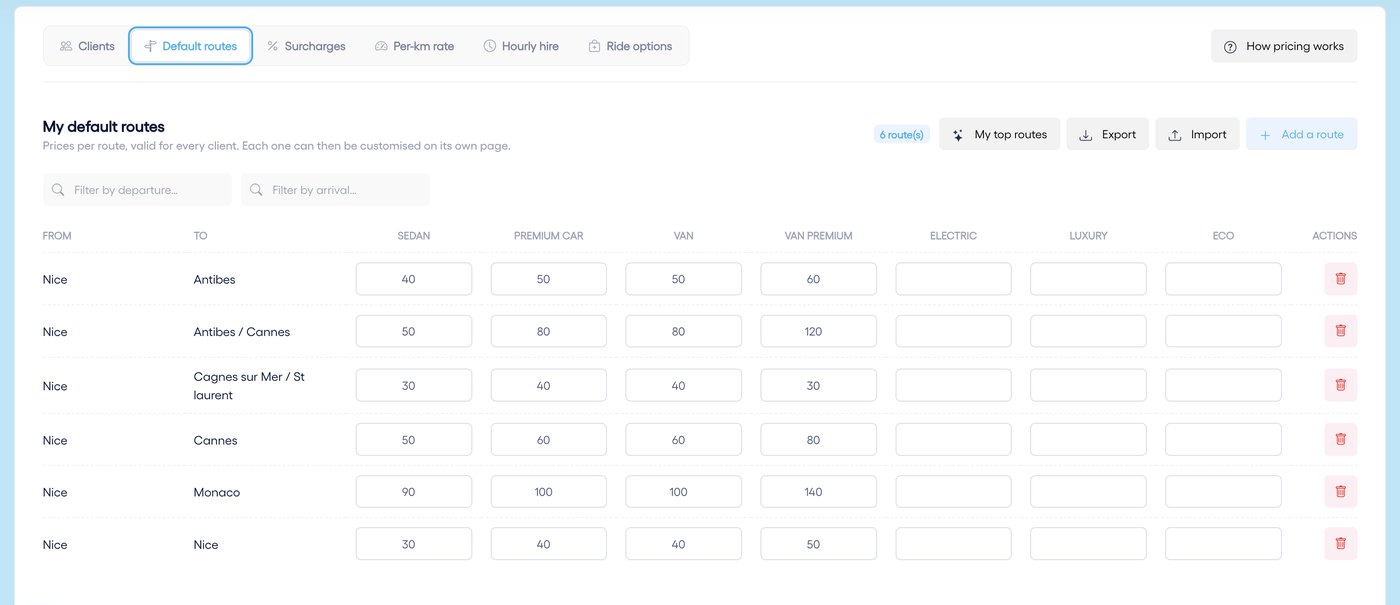This screenshot has height=605, width=1400.
Task: Delete the Nice to Antibes / Cannes route
Action: coord(1340,331)
